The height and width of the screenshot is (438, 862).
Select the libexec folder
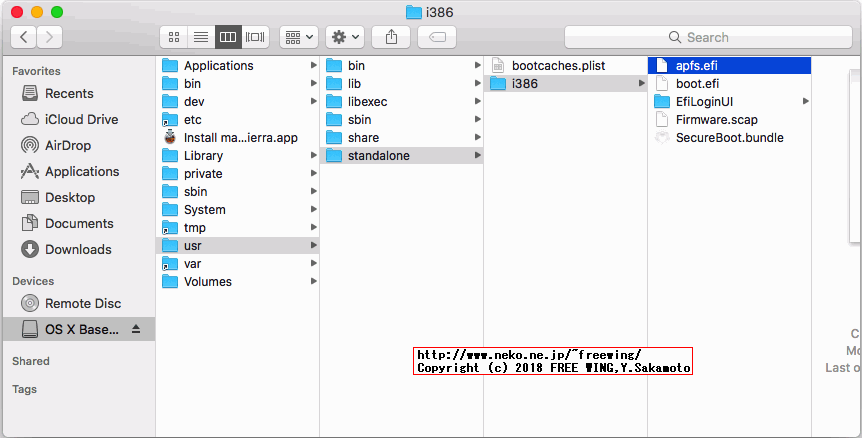(402, 102)
